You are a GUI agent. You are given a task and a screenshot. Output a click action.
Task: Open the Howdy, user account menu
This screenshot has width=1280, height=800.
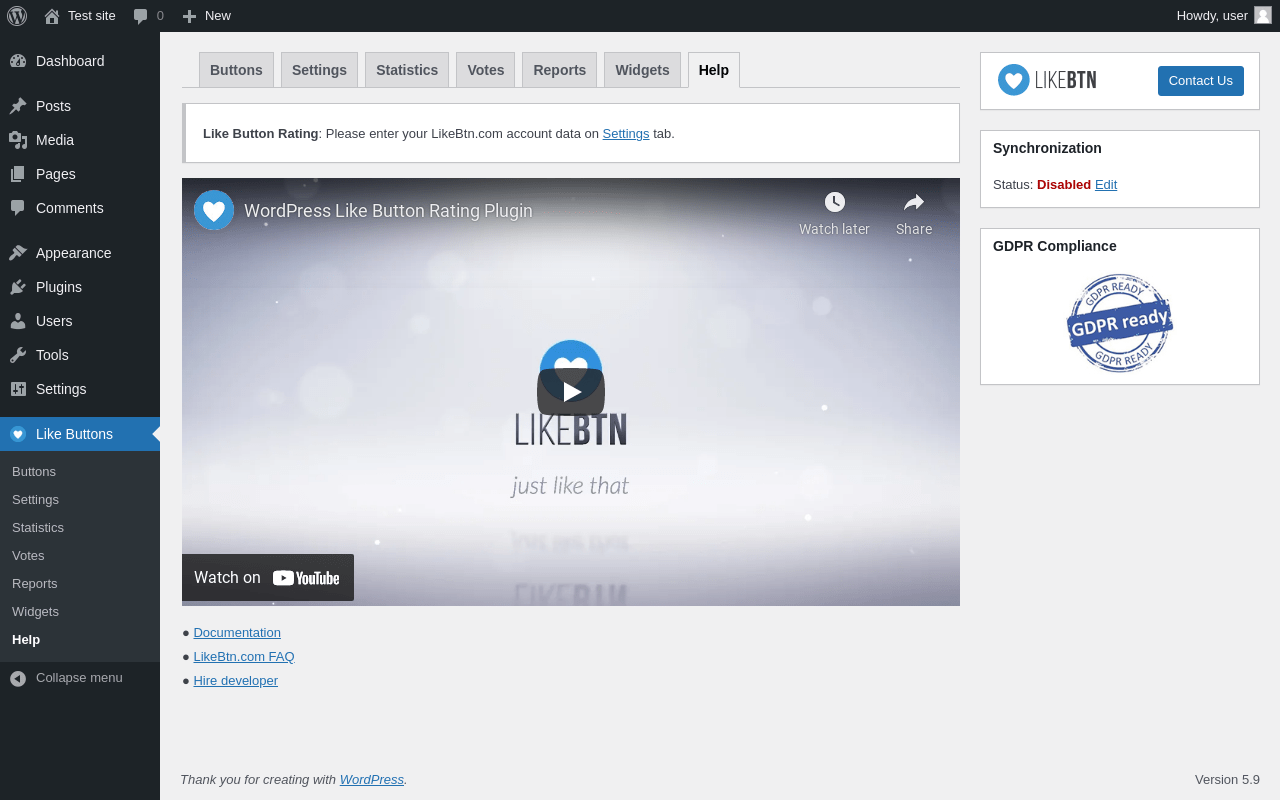pos(1224,16)
